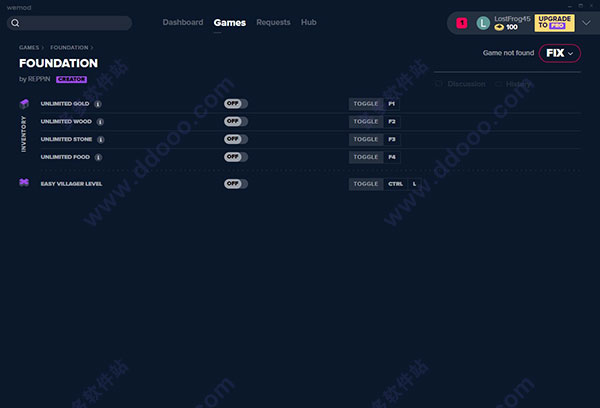Click the Game not found status
Image resolution: width=600 pixels, height=408 pixels.
coord(508,53)
